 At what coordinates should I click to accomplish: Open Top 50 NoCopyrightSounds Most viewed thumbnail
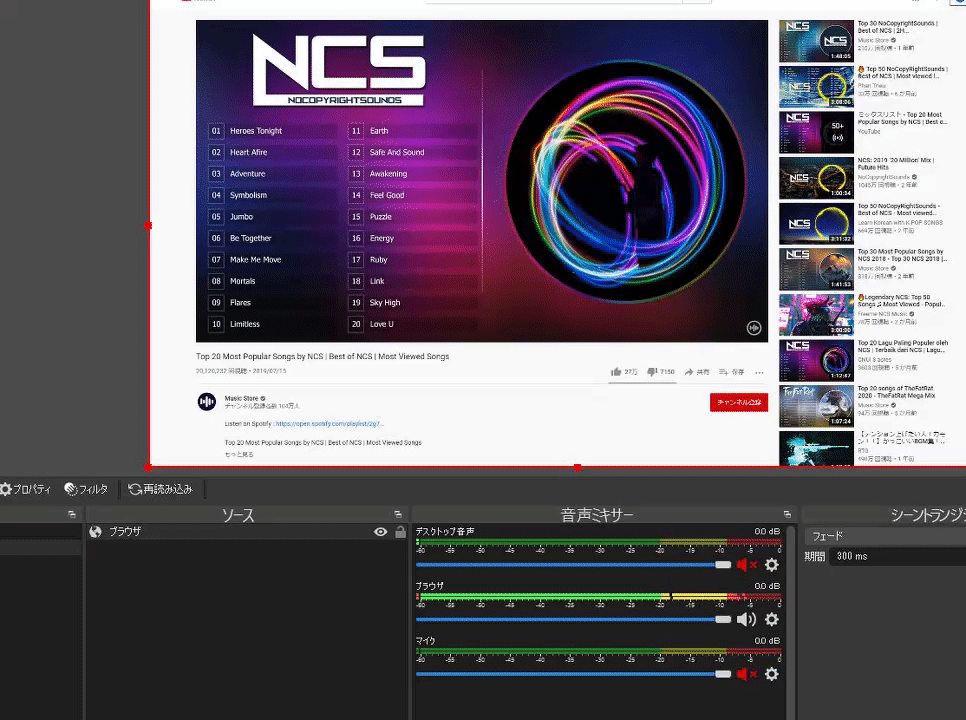tap(816, 87)
